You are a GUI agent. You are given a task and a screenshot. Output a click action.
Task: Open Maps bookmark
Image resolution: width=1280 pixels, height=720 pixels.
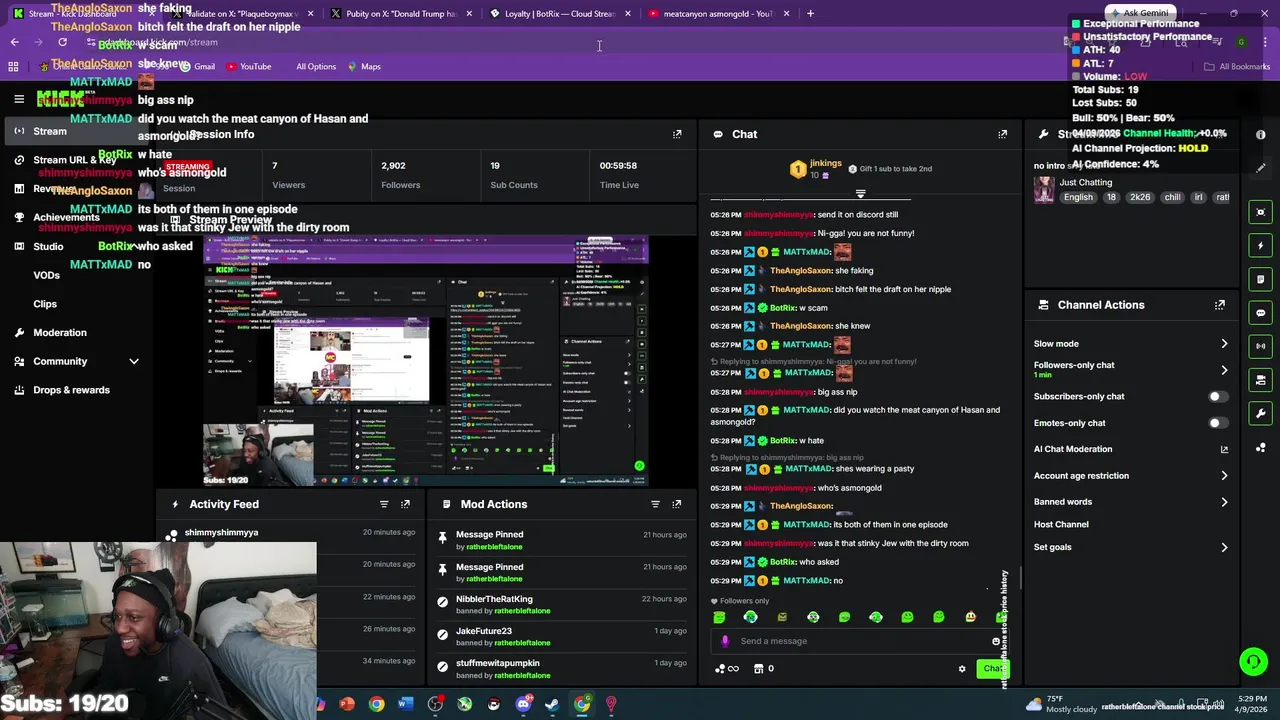point(364,66)
